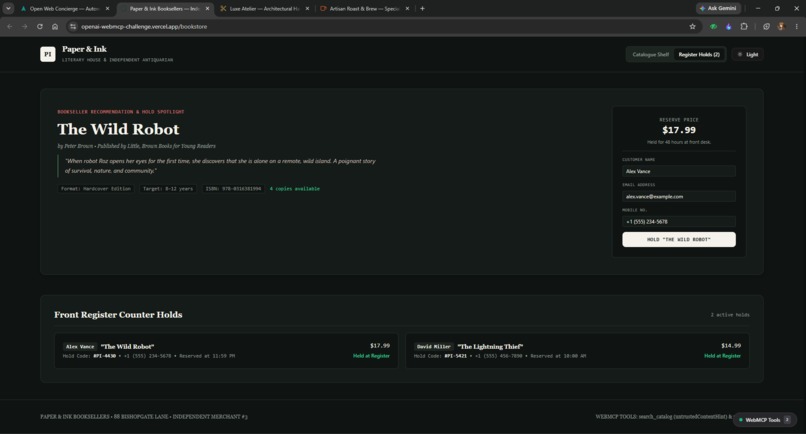Edit the Email Address field
The width and height of the screenshot is (806, 434).
pyautogui.click(x=679, y=196)
